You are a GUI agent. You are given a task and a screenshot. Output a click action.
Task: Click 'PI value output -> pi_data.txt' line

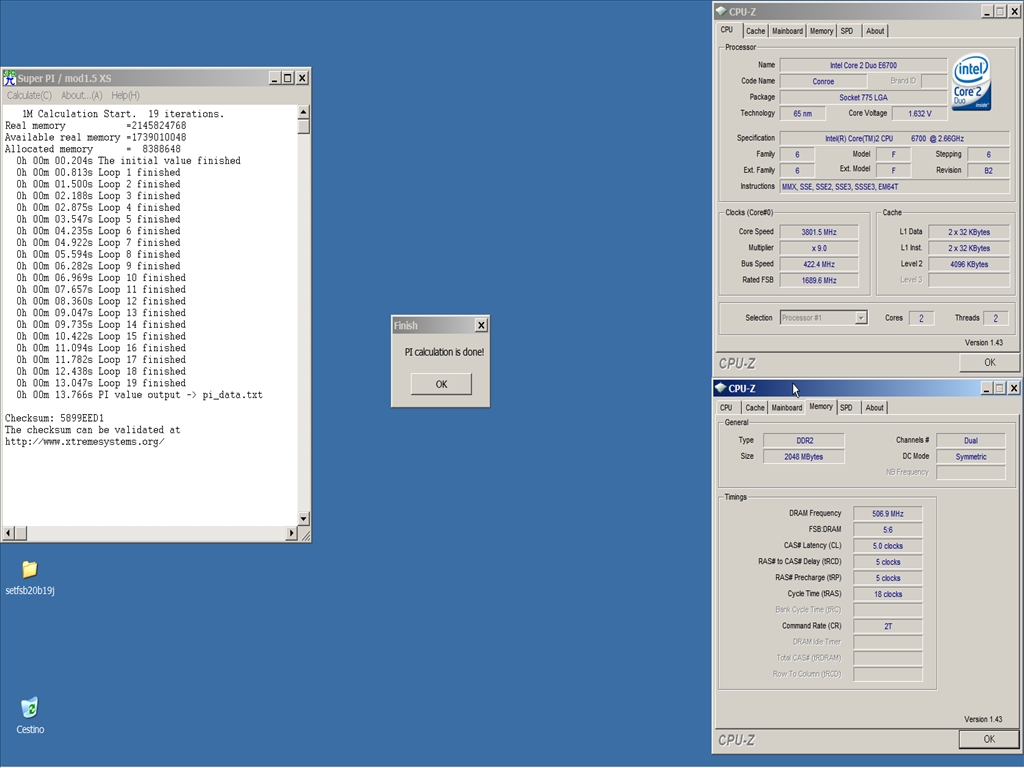tap(139, 395)
